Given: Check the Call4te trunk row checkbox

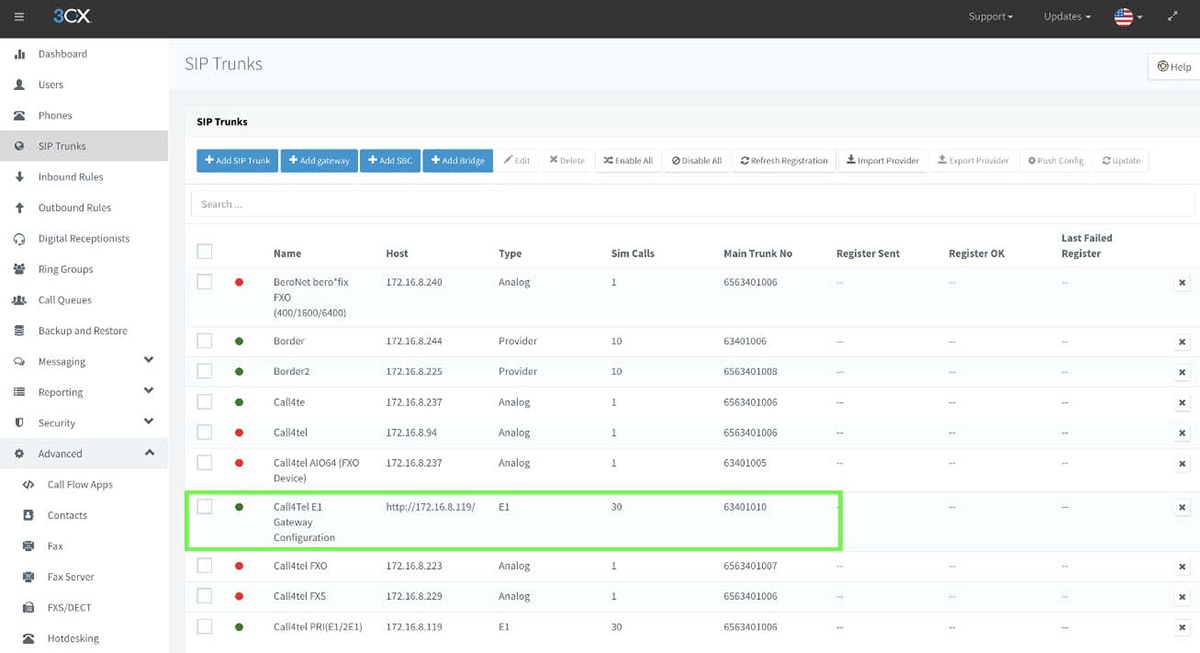Looking at the screenshot, I should click(205, 402).
